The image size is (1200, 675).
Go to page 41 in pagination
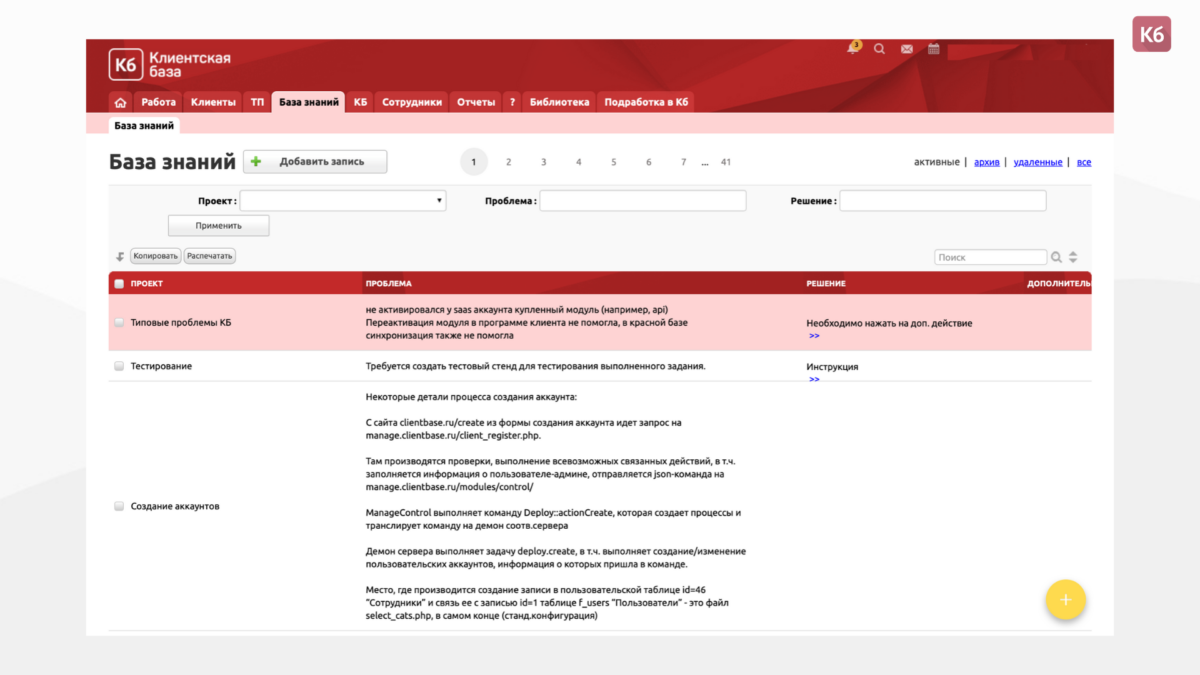725,161
